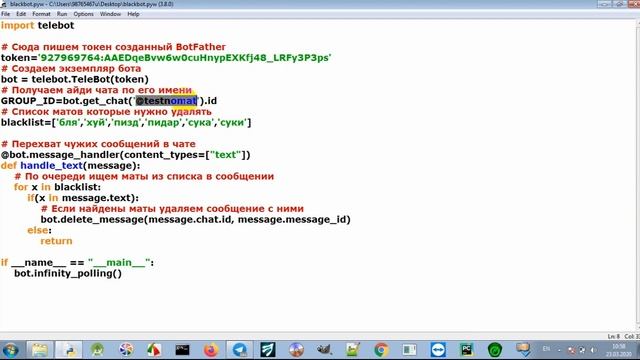The height and width of the screenshot is (360, 640).
Task: Launch Firefox from the taskbar
Action: (x=211, y=350)
